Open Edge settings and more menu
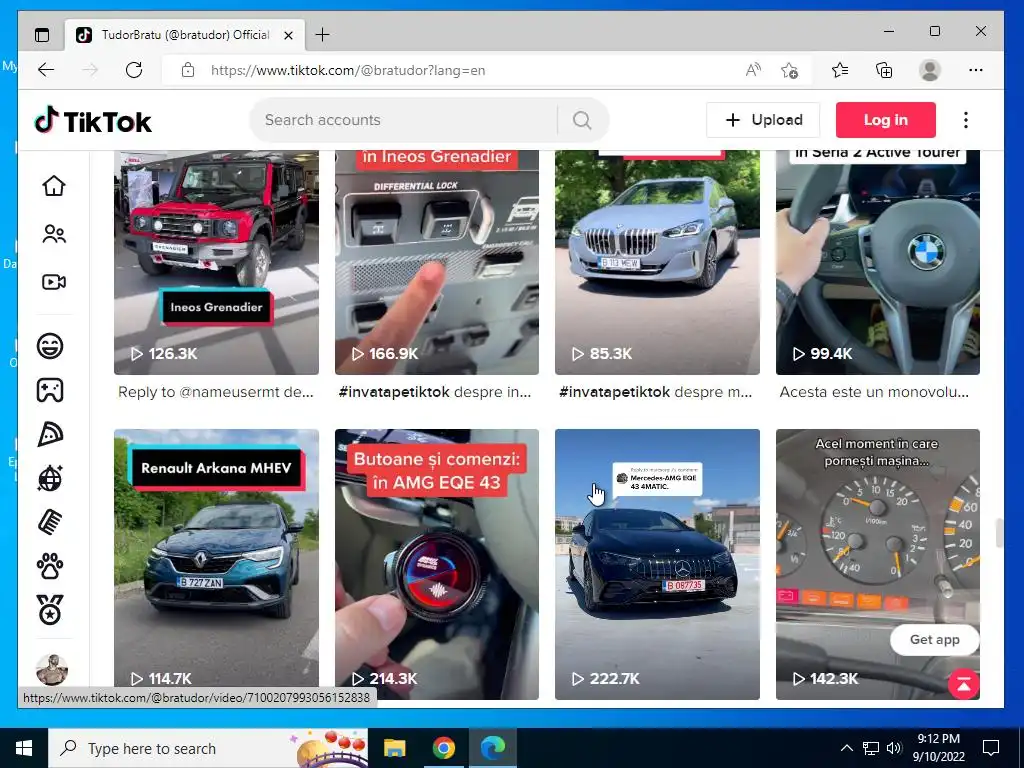 click(x=976, y=70)
